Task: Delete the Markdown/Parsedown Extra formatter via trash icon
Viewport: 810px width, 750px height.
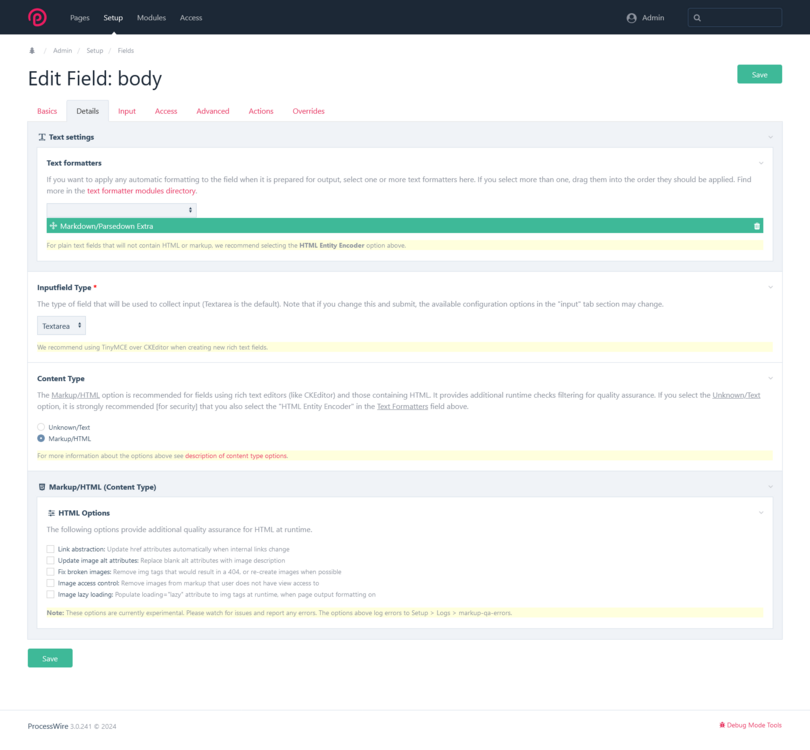Action: coord(756,226)
